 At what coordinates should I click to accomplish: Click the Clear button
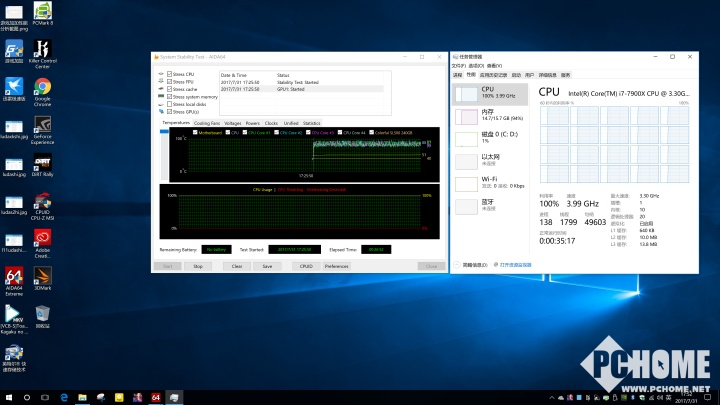click(x=237, y=266)
